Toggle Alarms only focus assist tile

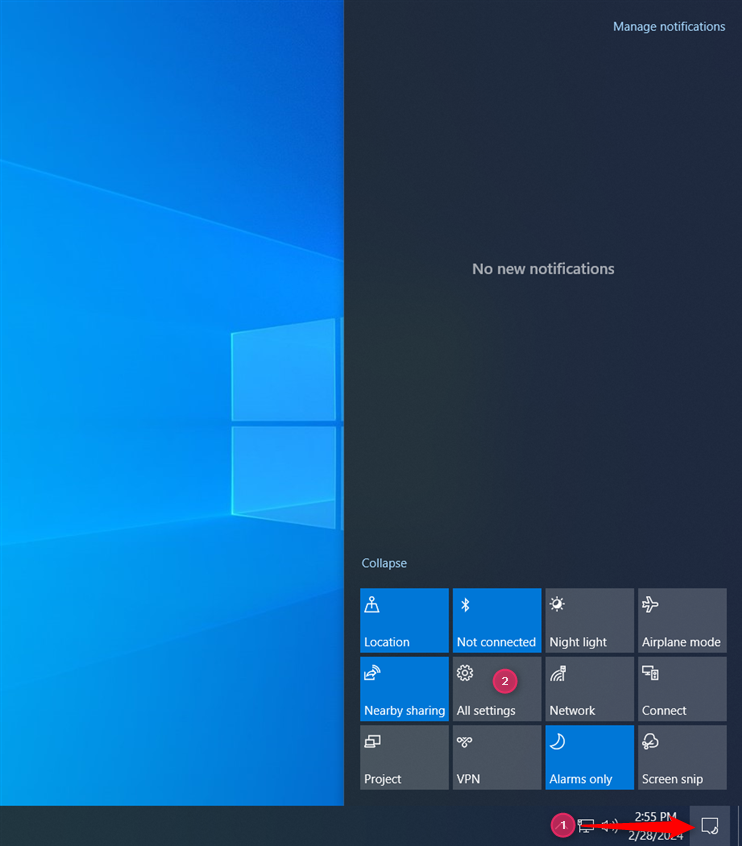point(589,758)
